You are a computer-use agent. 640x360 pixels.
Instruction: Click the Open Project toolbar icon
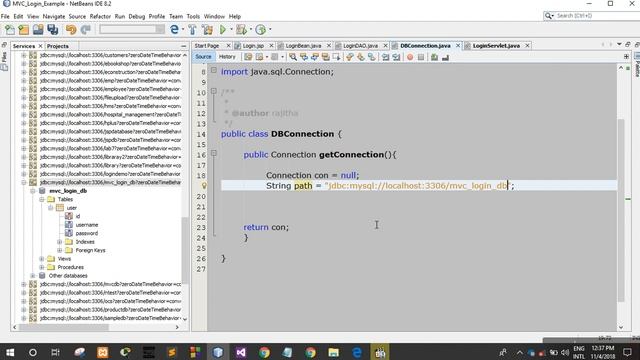(38, 29)
